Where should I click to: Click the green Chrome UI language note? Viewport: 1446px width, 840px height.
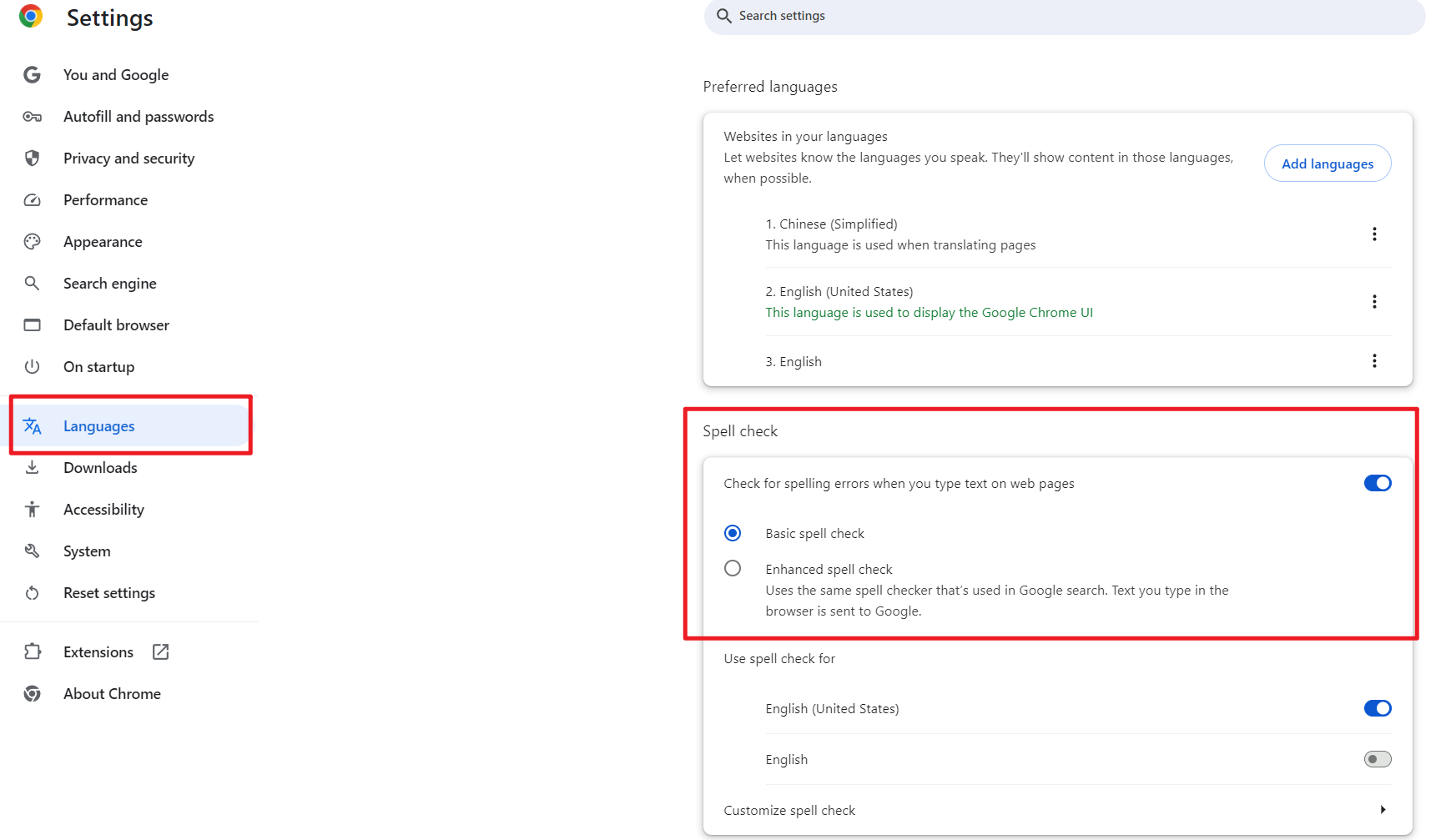(x=929, y=313)
